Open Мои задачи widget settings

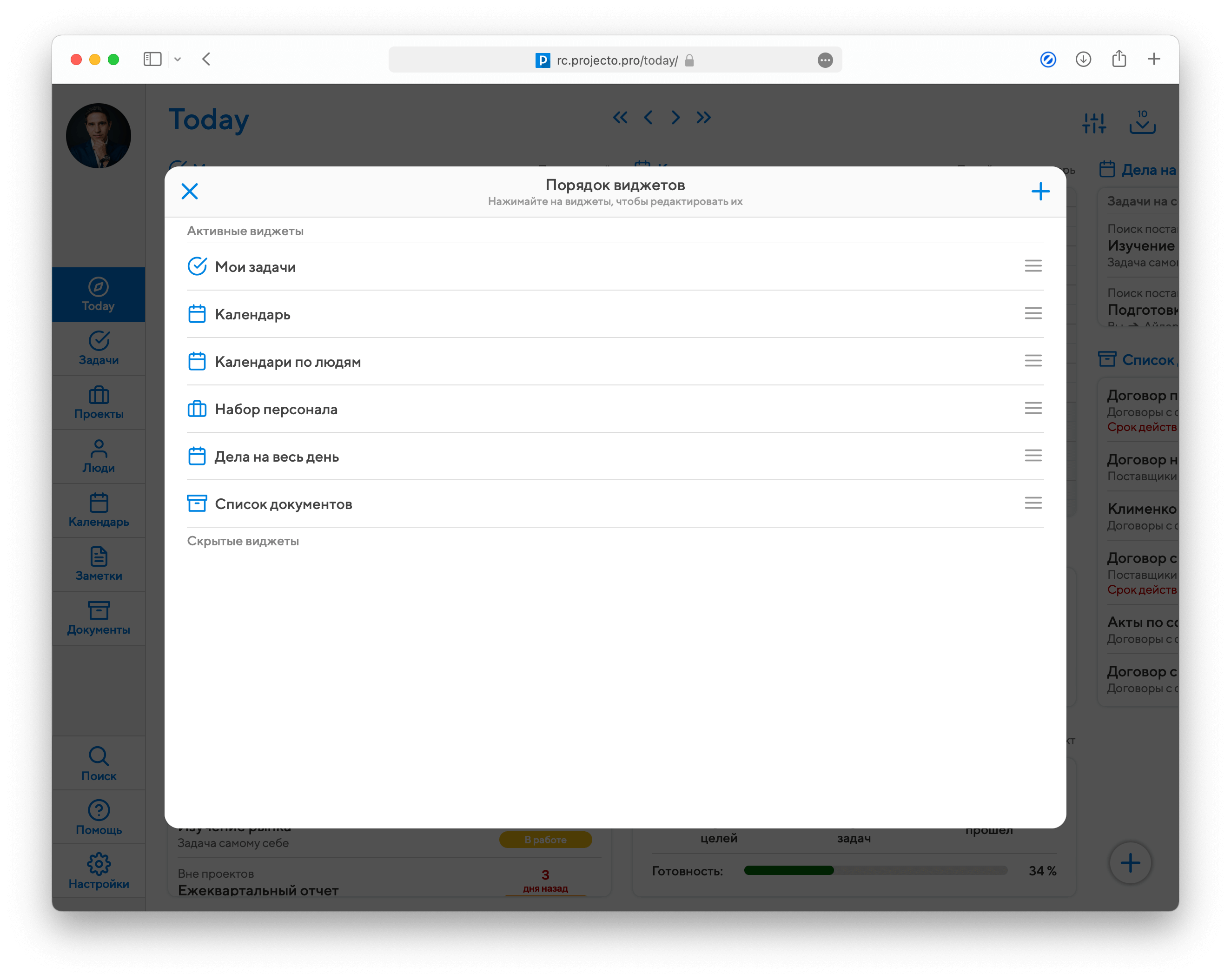tap(255, 267)
